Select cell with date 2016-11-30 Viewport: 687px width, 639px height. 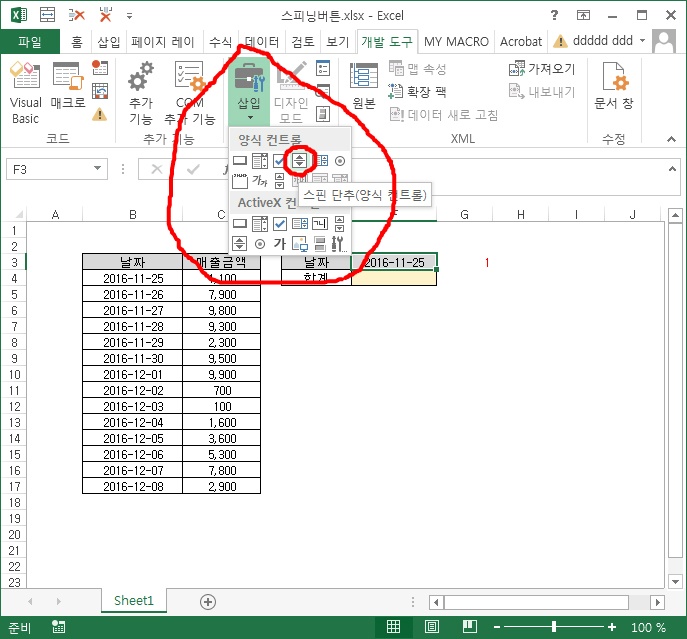[133, 359]
